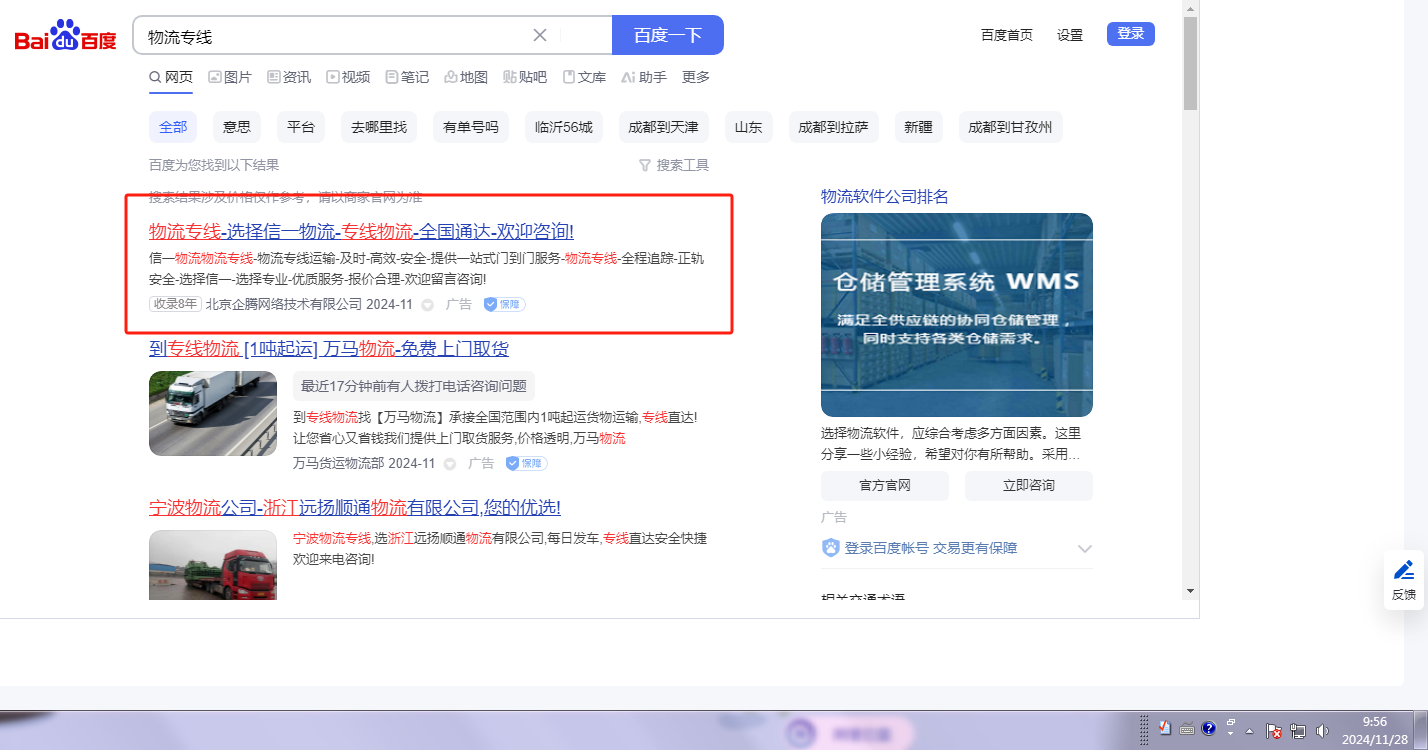The image size is (1428, 750).
Task: Open the 更多 search categories menu
Action: pyautogui.click(x=696, y=77)
